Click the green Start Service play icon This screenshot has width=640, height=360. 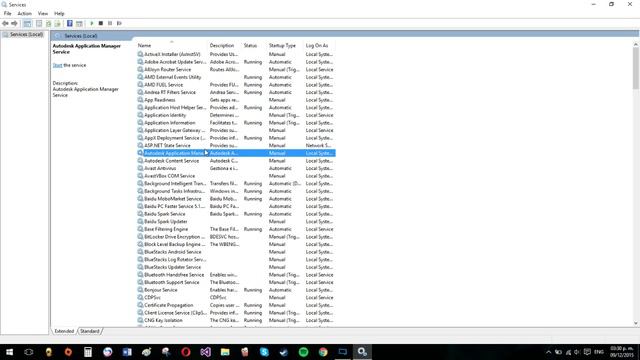click(92, 23)
